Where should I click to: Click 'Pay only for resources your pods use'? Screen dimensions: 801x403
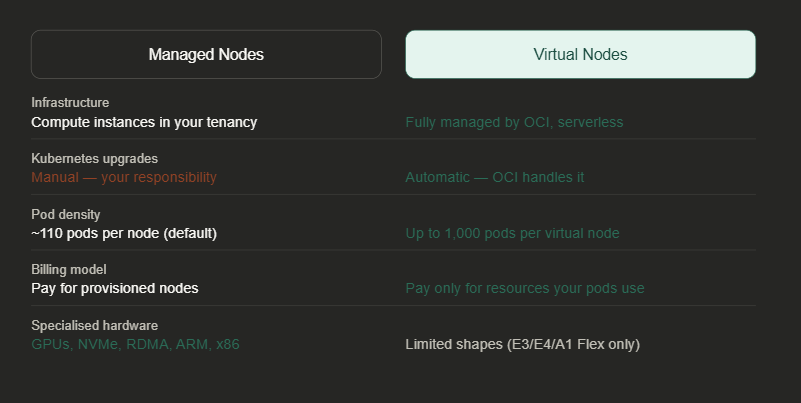pos(525,288)
